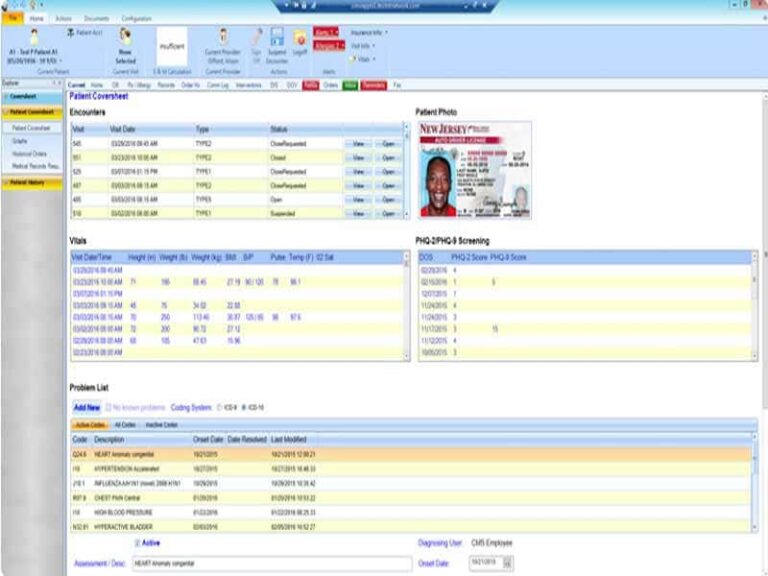The width and height of the screenshot is (768, 576).
Task: Select the ICD-9 coding system radio
Action: point(219,408)
